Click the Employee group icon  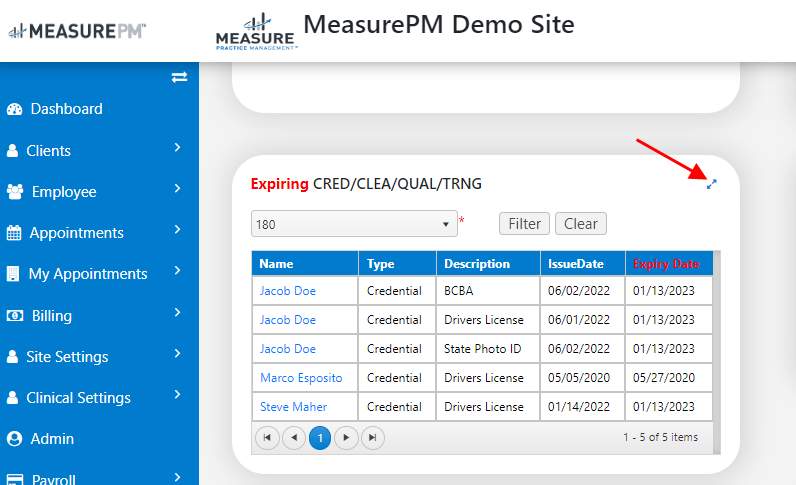pyautogui.click(x=15, y=192)
